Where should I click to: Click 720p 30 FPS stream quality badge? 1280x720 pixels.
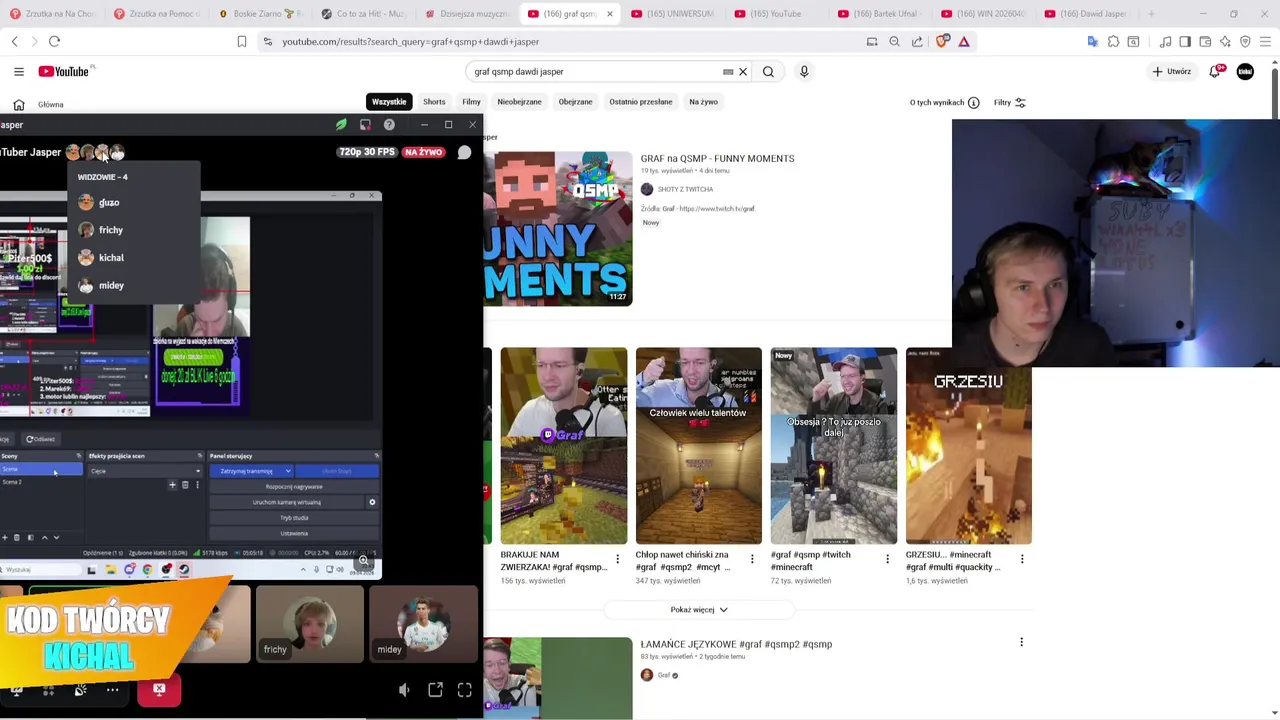pyautogui.click(x=367, y=152)
